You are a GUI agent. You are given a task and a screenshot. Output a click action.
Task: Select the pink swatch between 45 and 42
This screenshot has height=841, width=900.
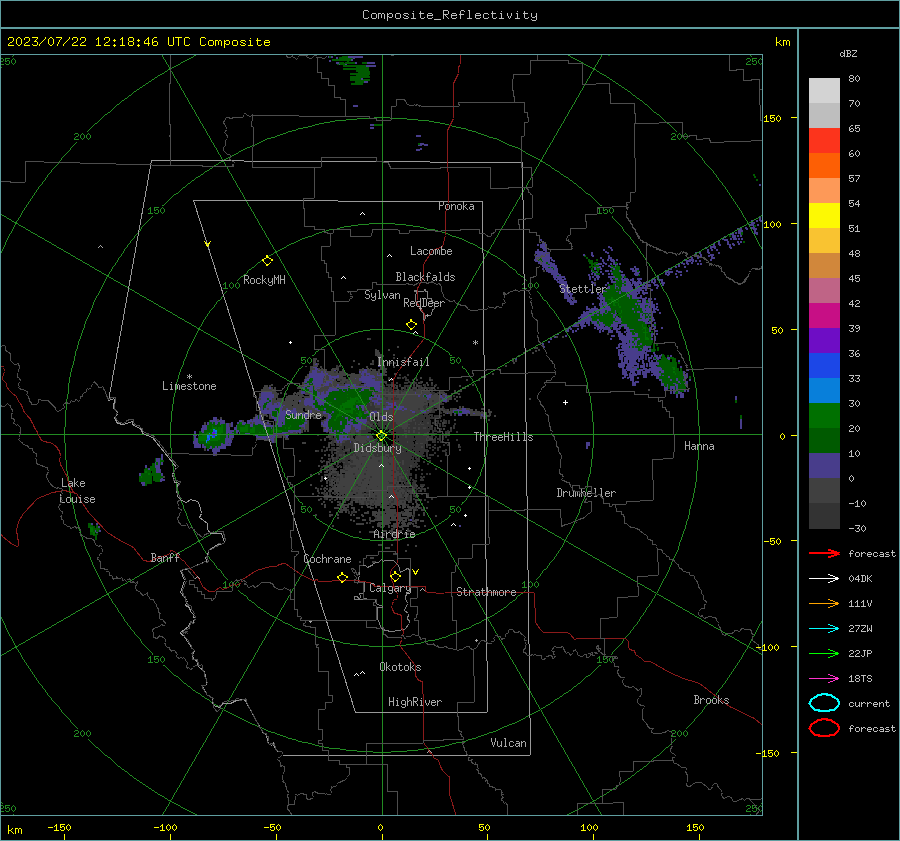pos(824,290)
